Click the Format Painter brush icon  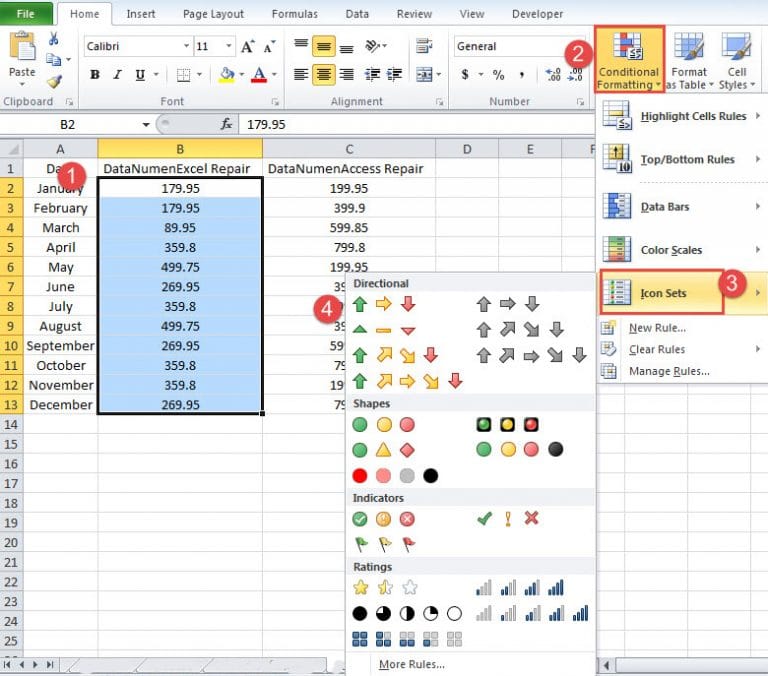click(54, 82)
